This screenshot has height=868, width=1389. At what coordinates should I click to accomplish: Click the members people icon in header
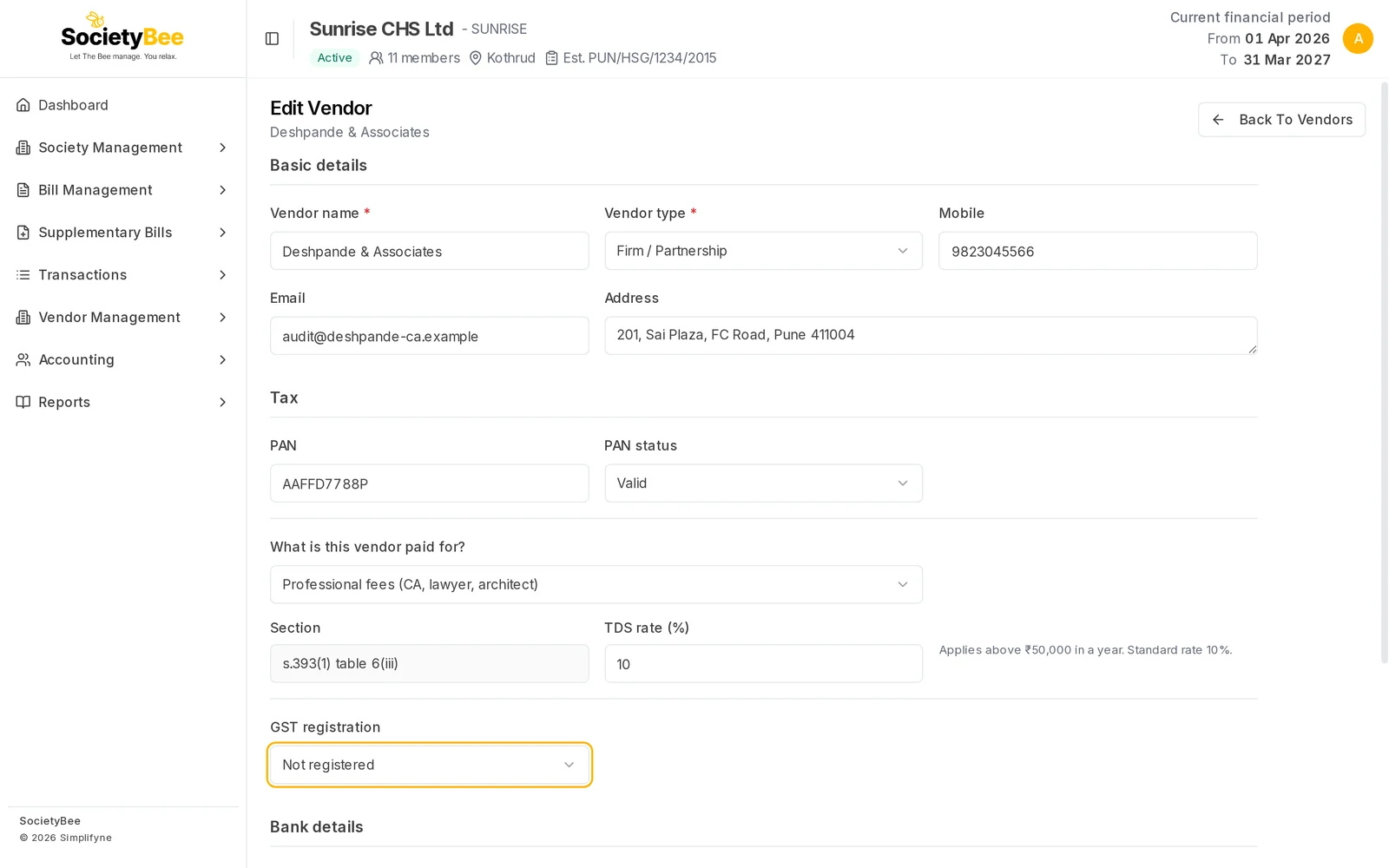(x=376, y=58)
